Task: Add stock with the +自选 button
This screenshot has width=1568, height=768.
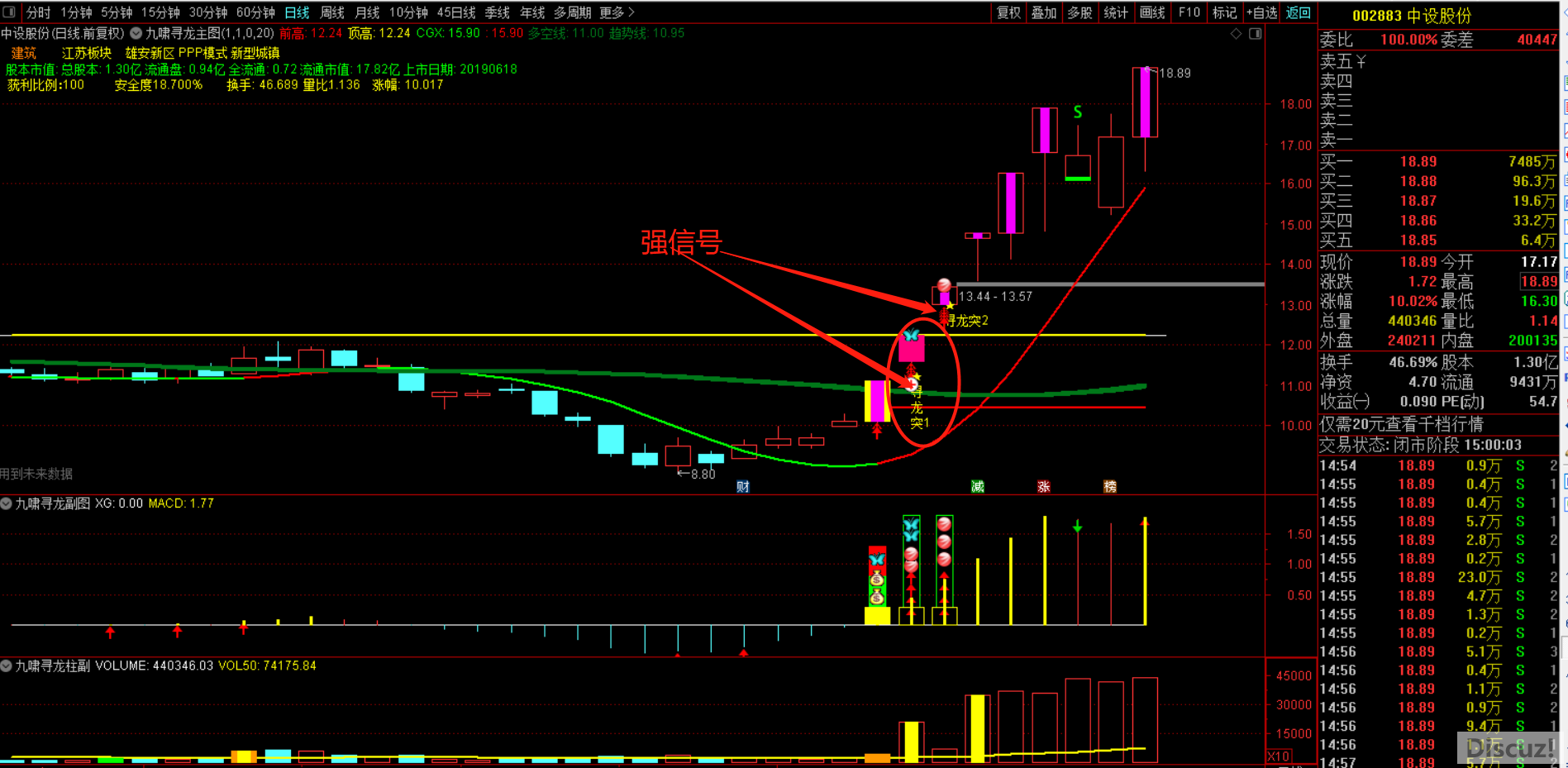Action: (x=1261, y=12)
